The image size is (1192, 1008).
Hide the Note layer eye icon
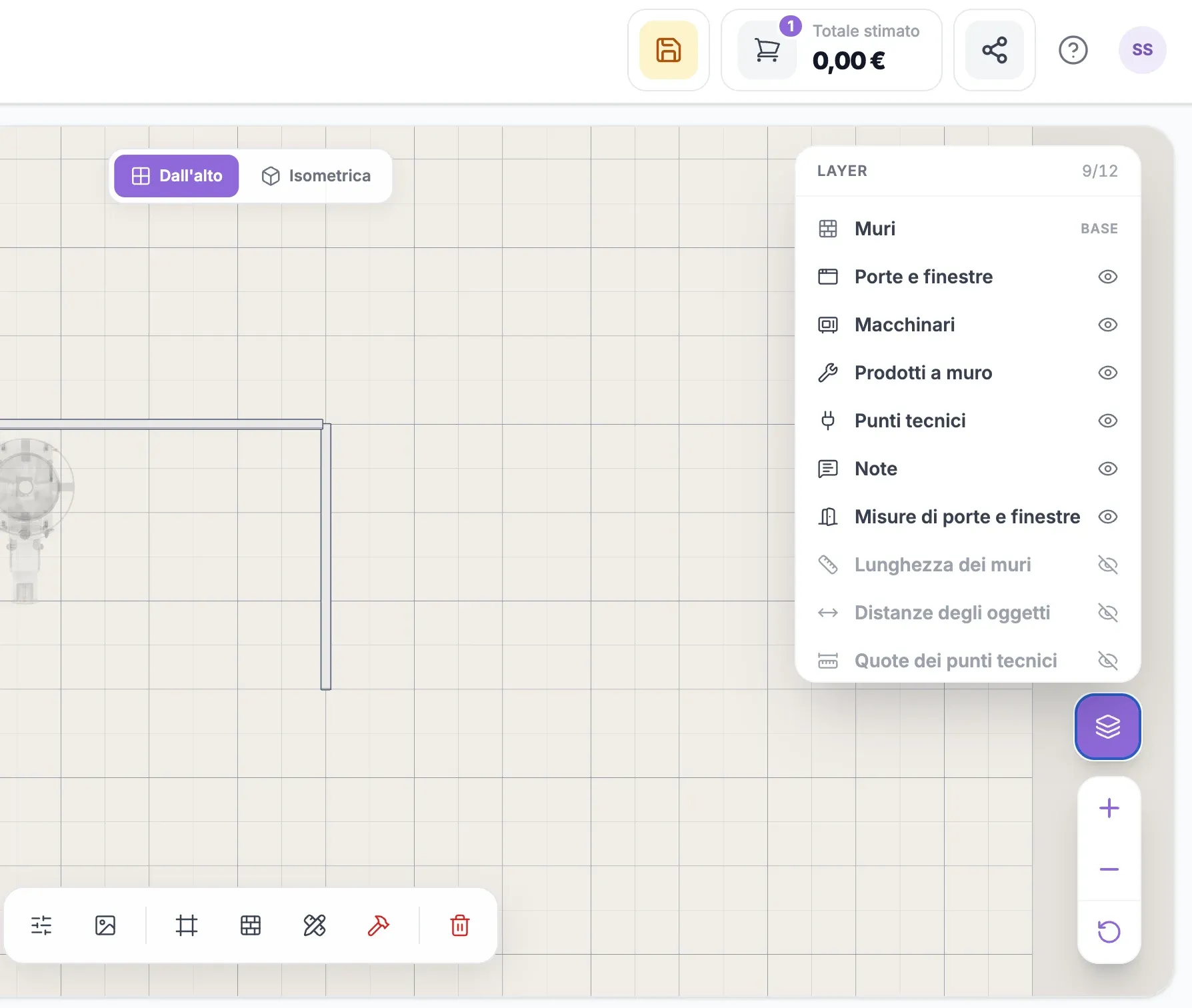pyautogui.click(x=1107, y=469)
